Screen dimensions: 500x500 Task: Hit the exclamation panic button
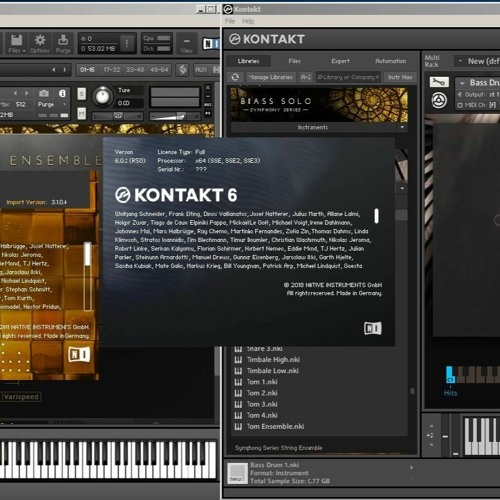click(x=127, y=43)
